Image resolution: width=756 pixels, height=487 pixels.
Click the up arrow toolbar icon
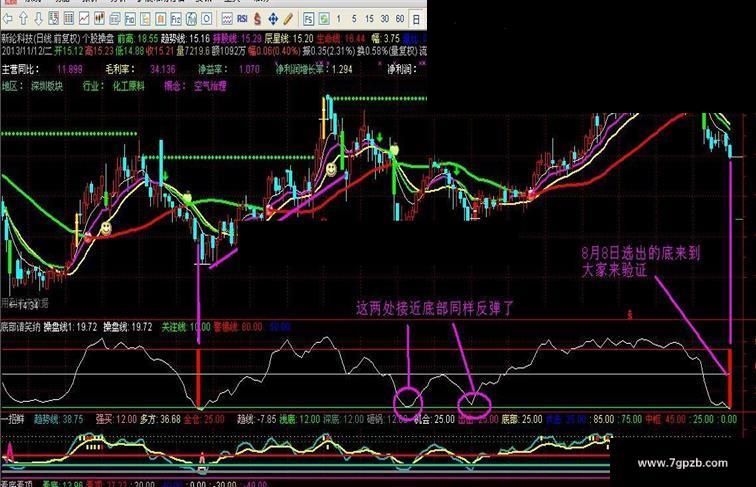click(x=23, y=19)
